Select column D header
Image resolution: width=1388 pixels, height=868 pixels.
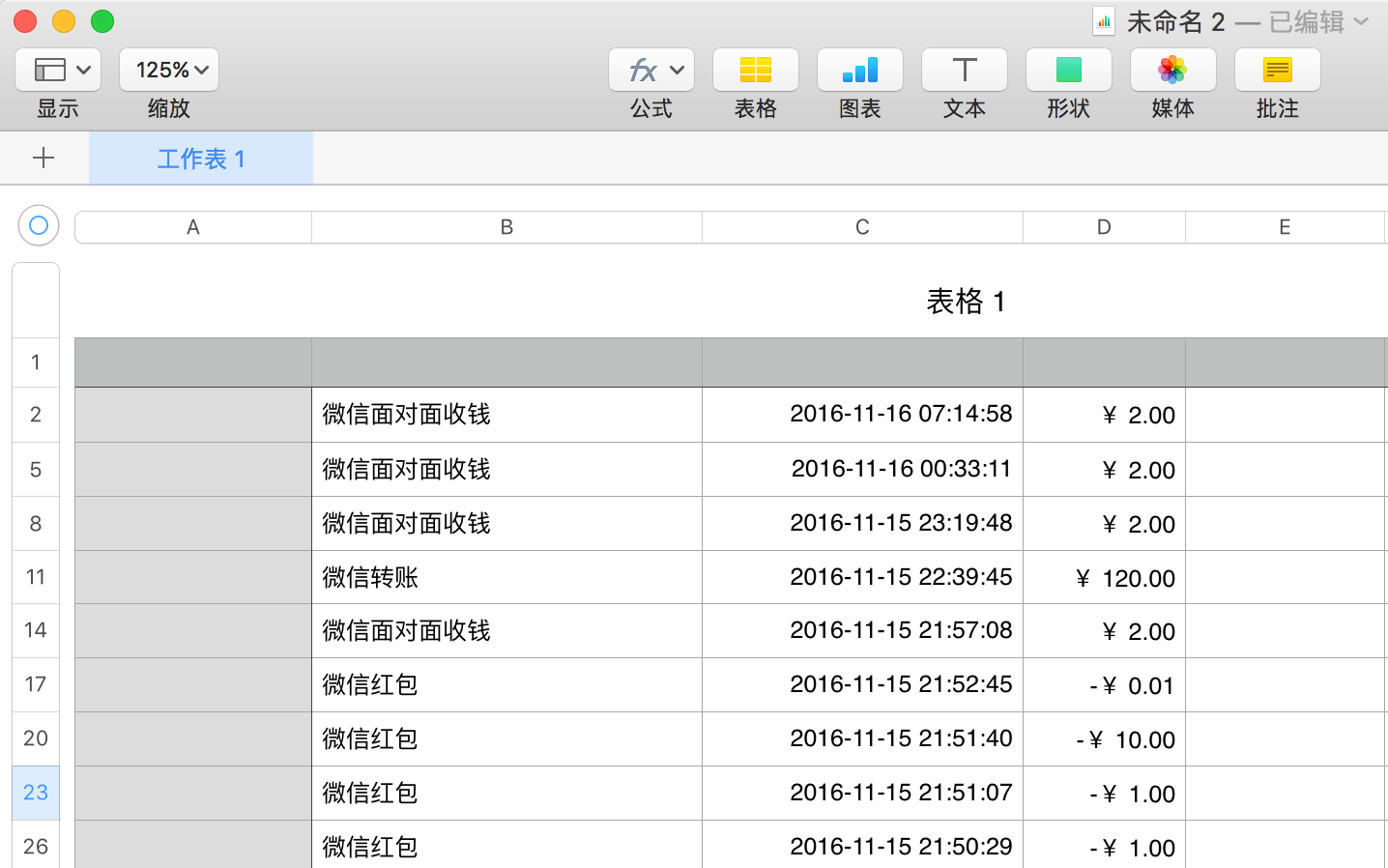(x=1104, y=227)
